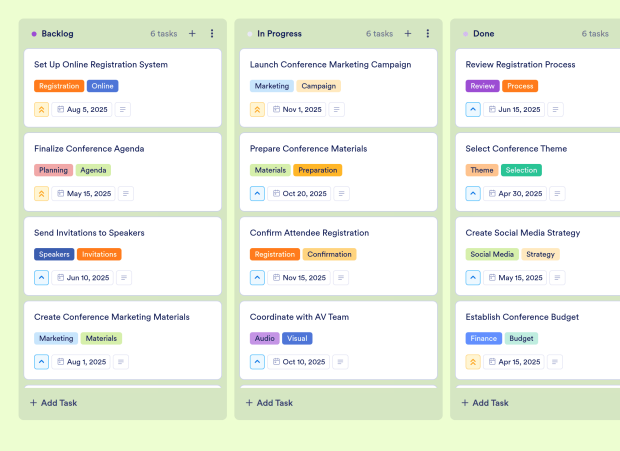Open the Apr 30, 2025 due date picker

513,194
